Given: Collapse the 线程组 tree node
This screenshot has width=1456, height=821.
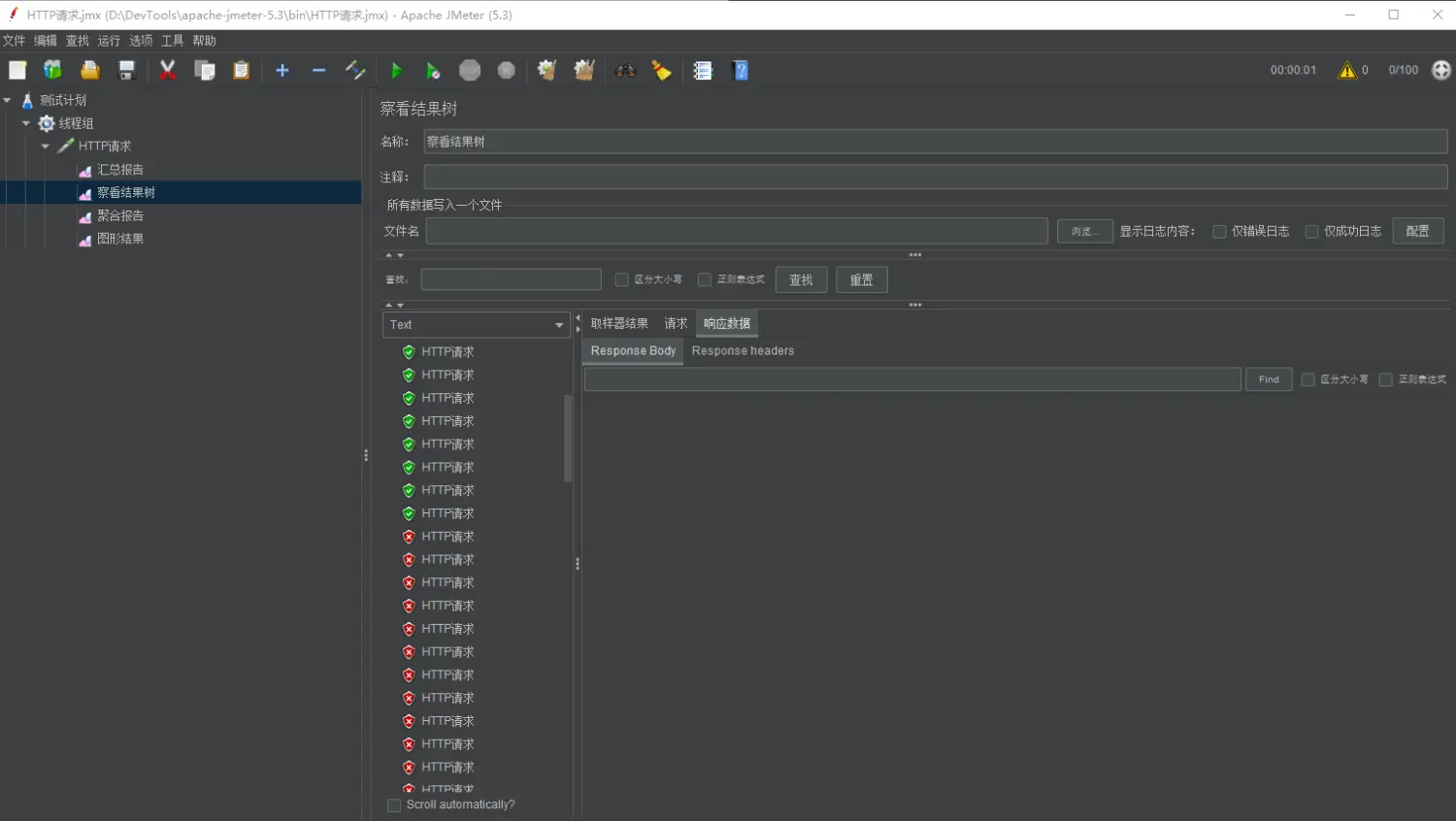Looking at the screenshot, I should point(26,123).
